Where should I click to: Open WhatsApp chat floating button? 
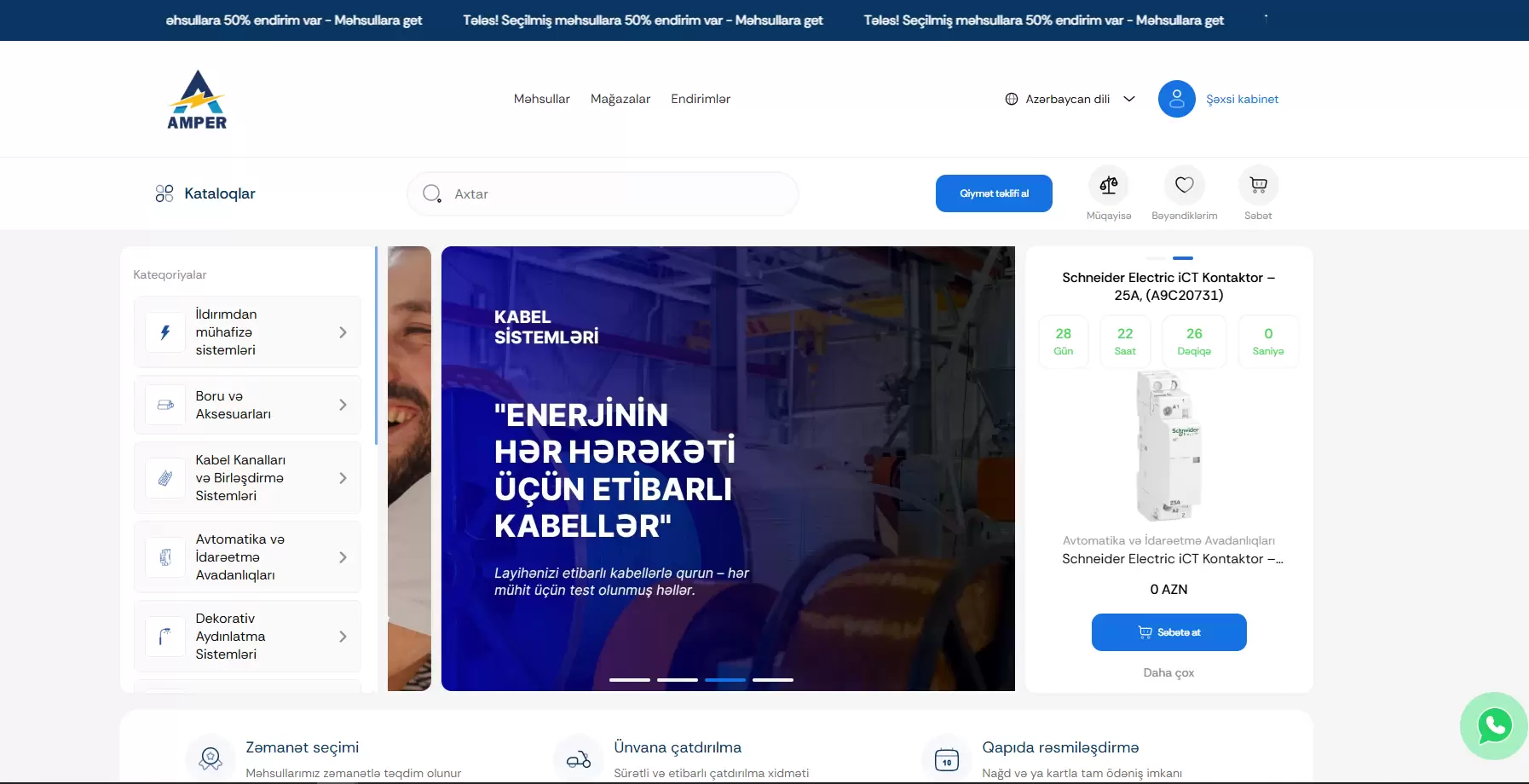point(1494,726)
